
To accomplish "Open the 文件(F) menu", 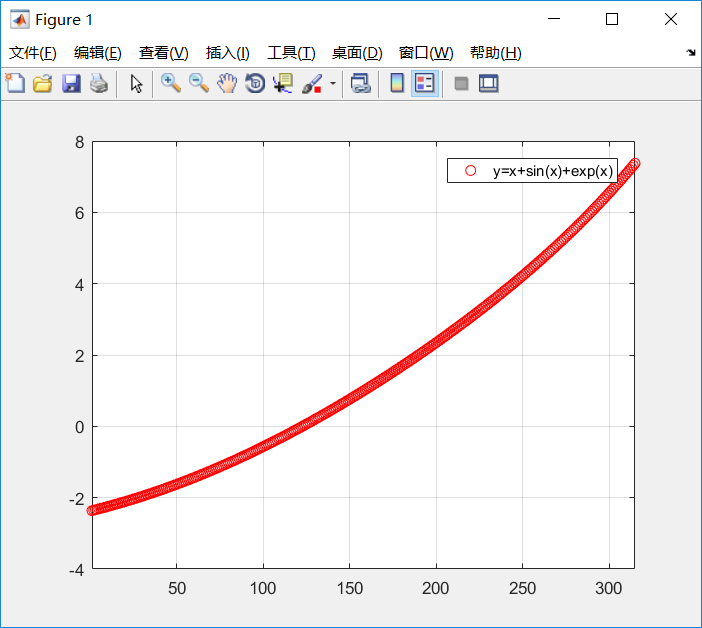I will click(x=33, y=53).
